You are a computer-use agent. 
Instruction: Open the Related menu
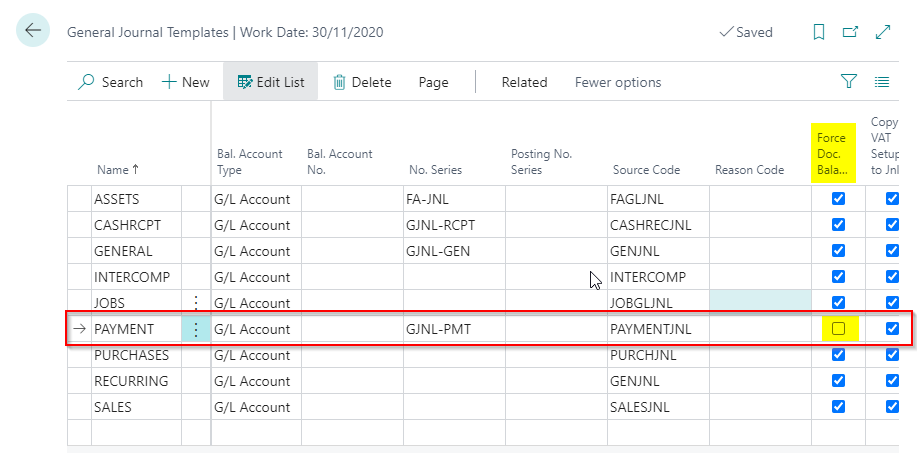[x=524, y=82]
